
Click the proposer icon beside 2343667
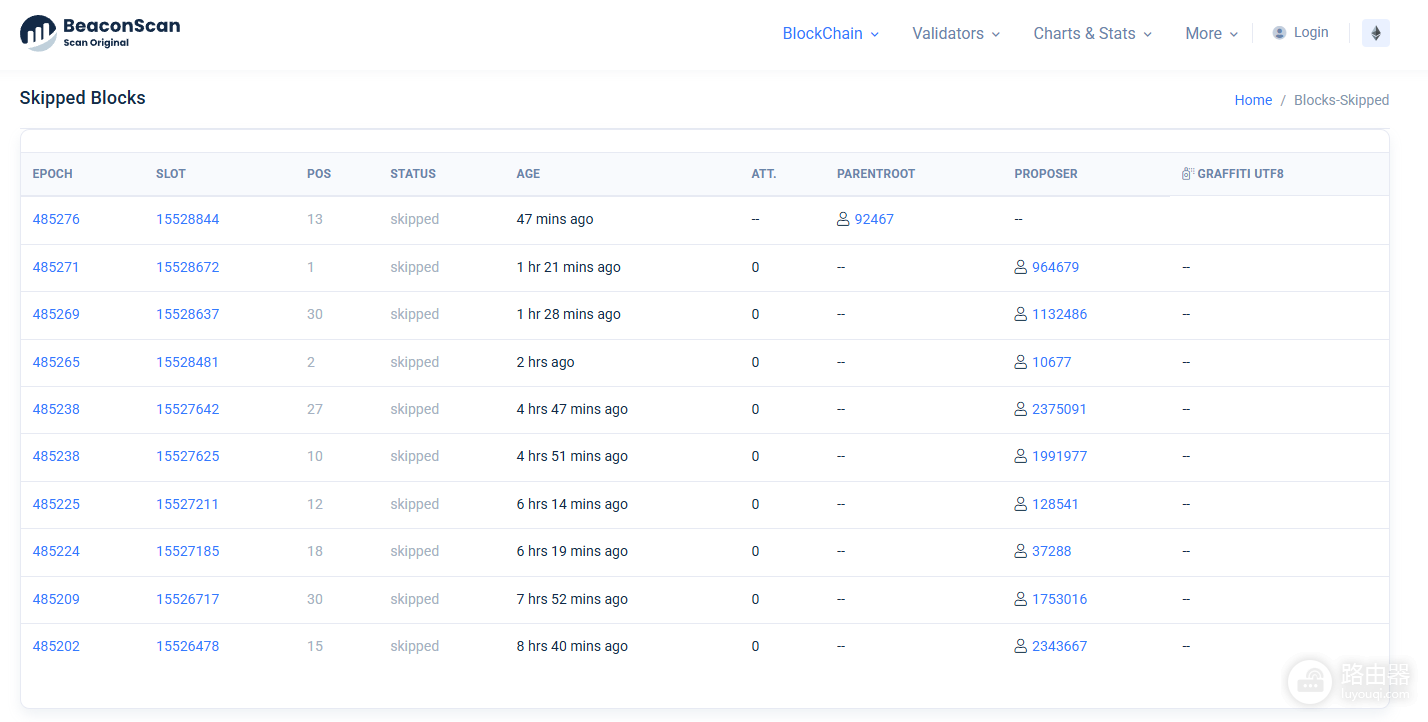(x=1021, y=646)
